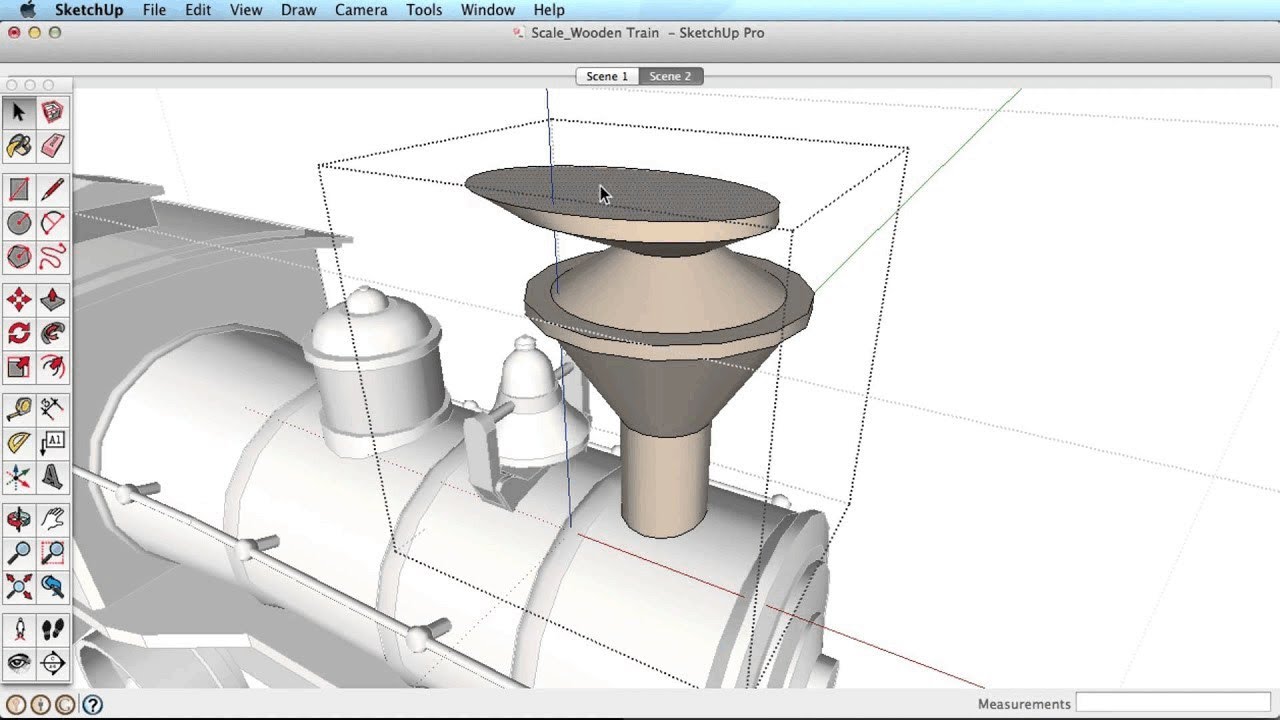
Task: Switch to the Scene 2 tab
Action: 670,76
